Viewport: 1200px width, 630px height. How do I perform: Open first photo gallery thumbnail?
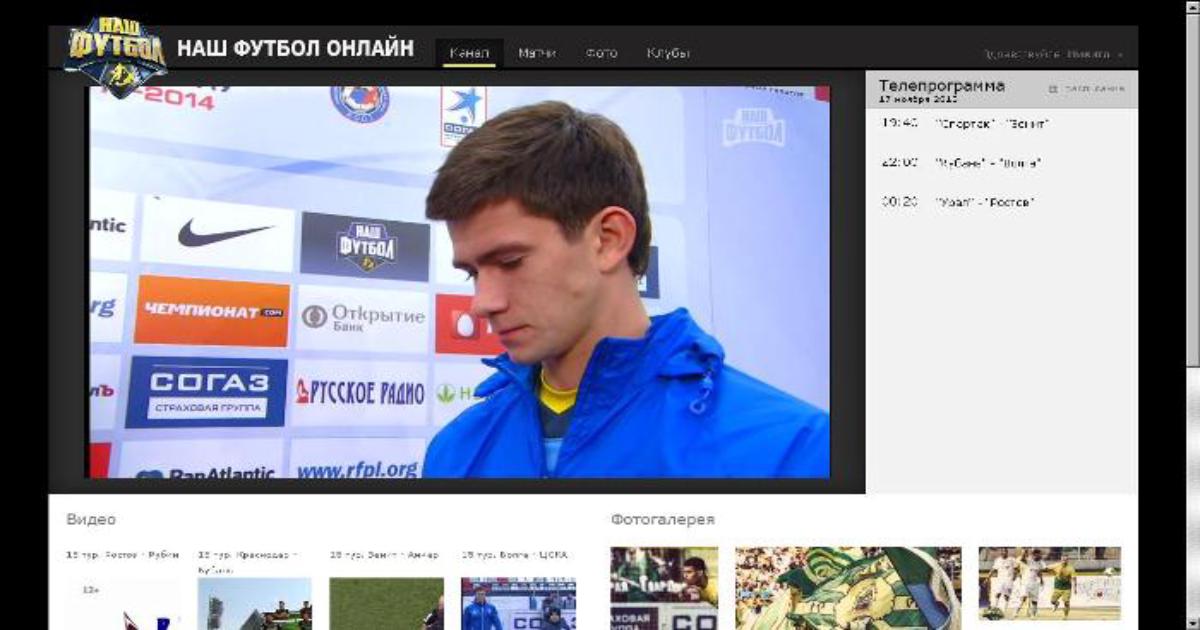point(664,587)
